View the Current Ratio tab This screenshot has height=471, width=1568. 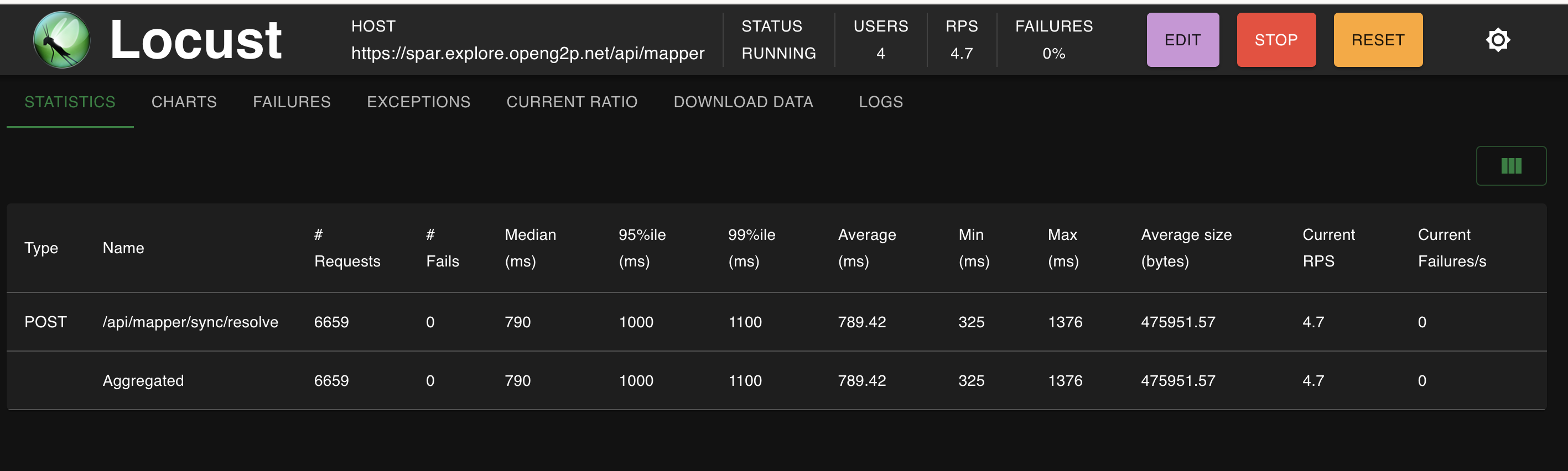(x=572, y=102)
